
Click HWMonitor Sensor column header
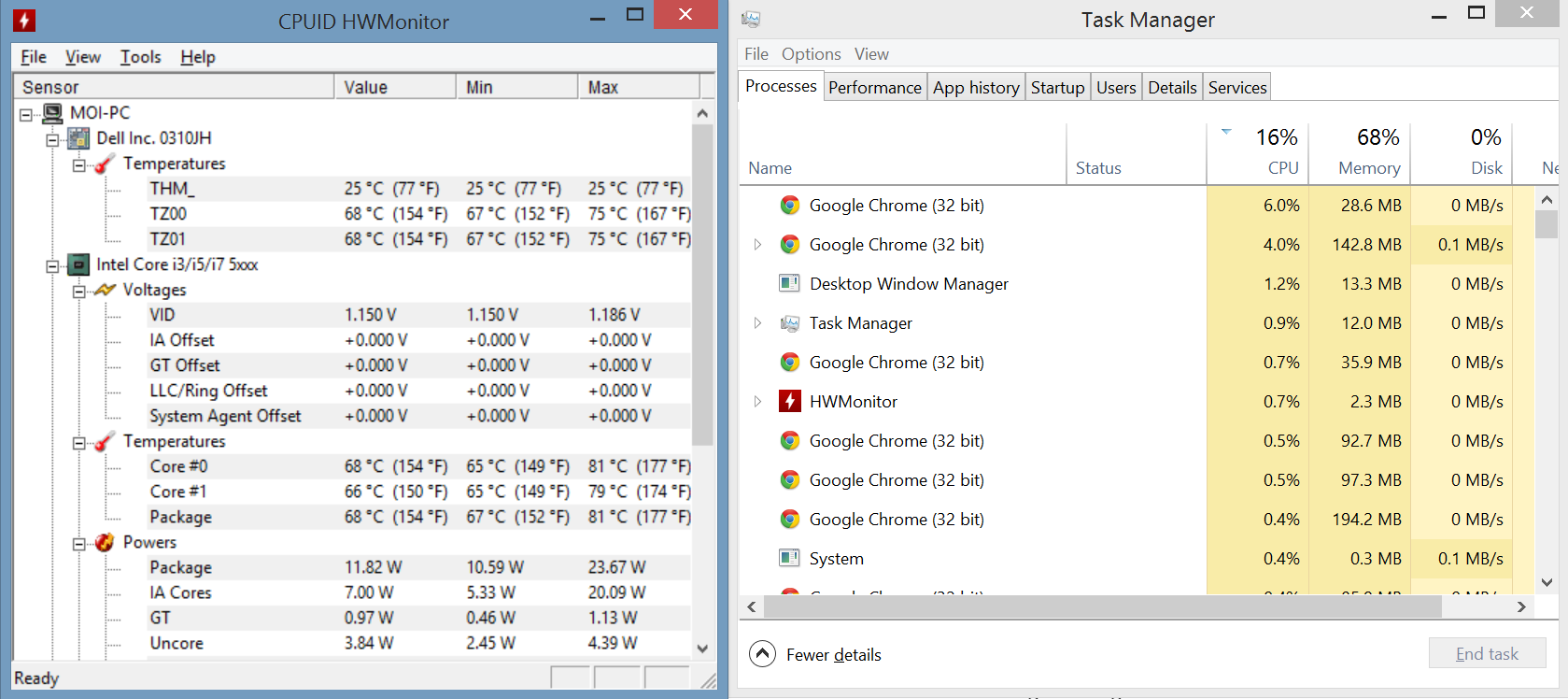click(x=174, y=87)
